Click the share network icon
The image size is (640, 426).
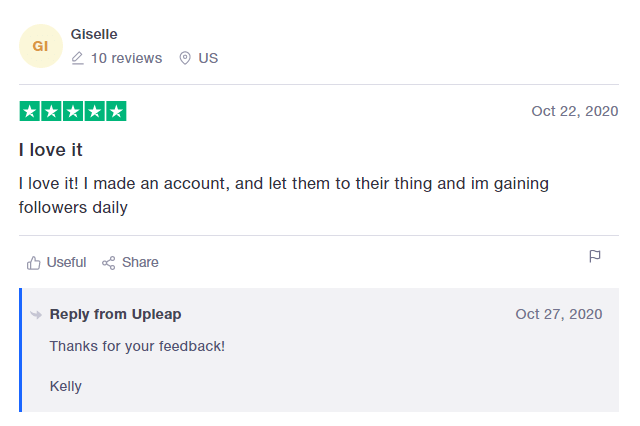click(x=109, y=263)
